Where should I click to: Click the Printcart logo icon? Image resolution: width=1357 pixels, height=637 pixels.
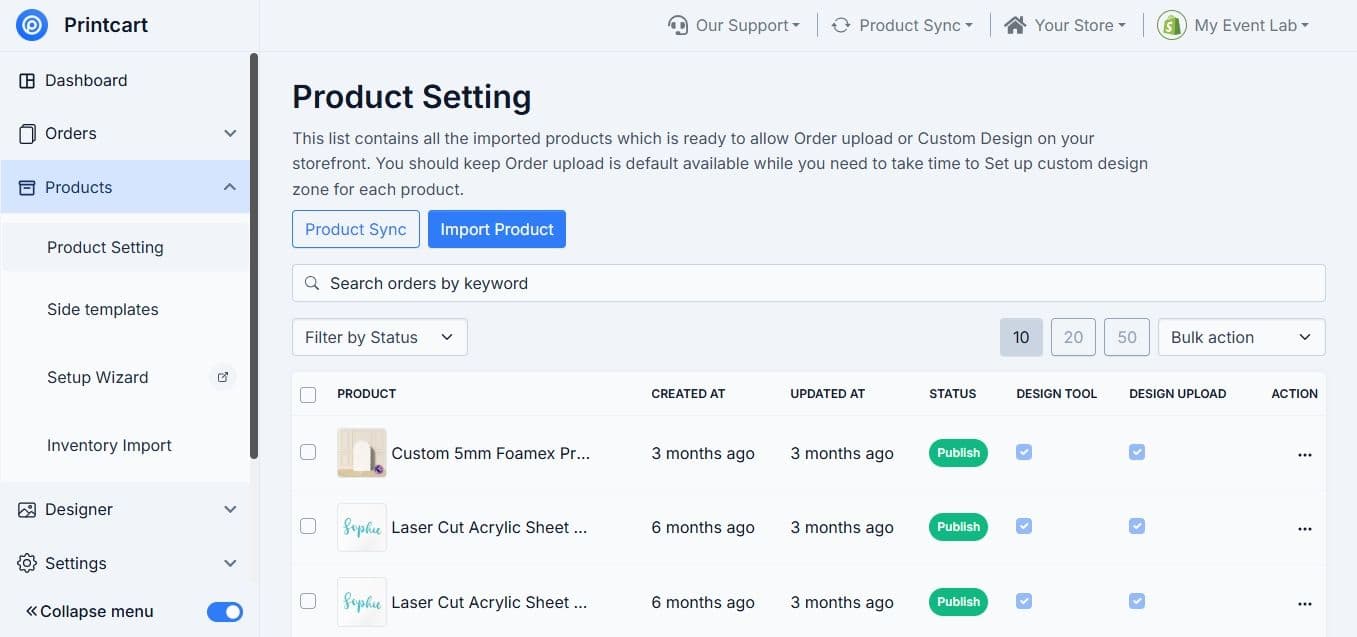tap(32, 25)
